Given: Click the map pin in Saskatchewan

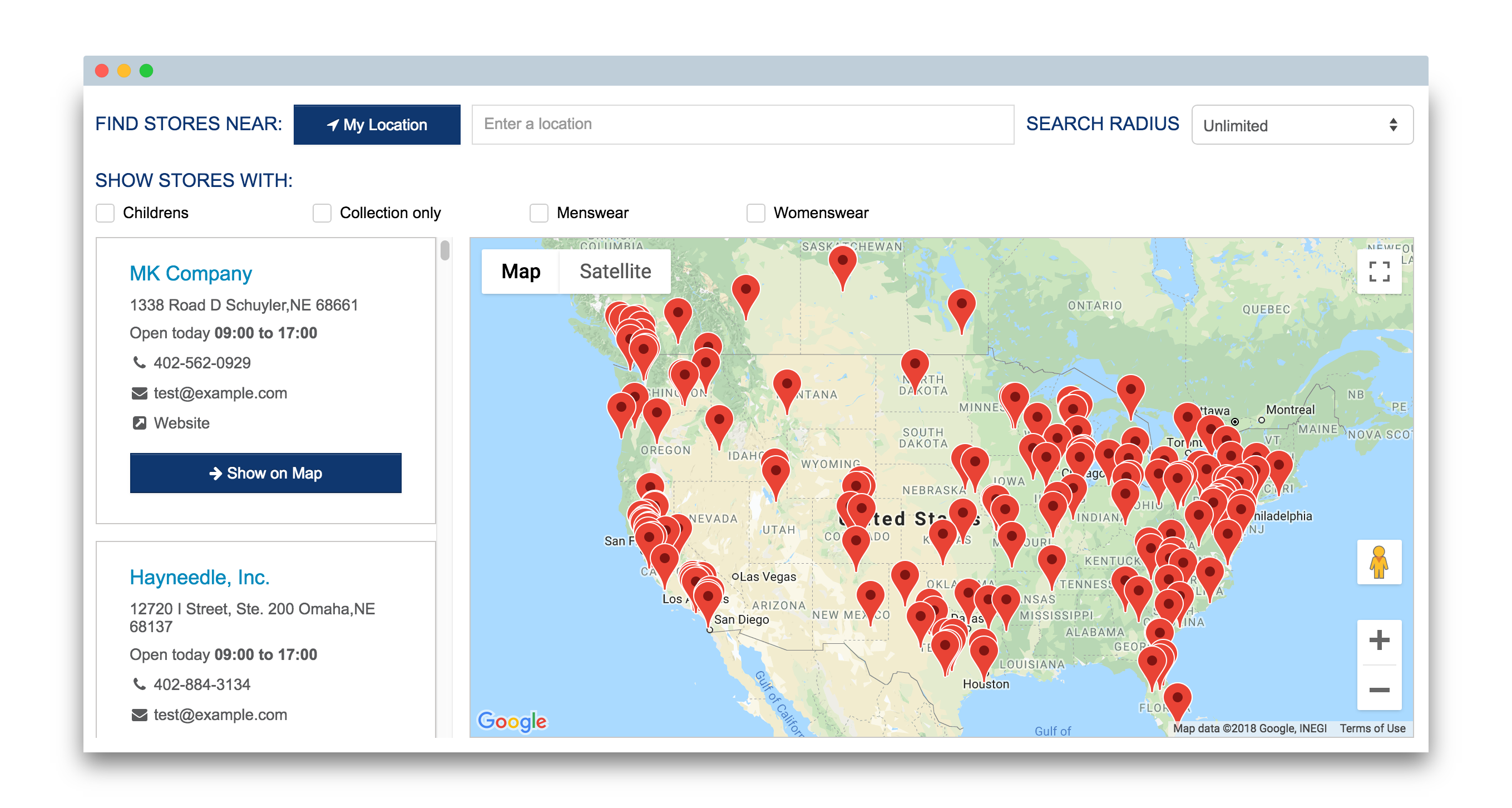Looking at the screenshot, I should [x=842, y=261].
